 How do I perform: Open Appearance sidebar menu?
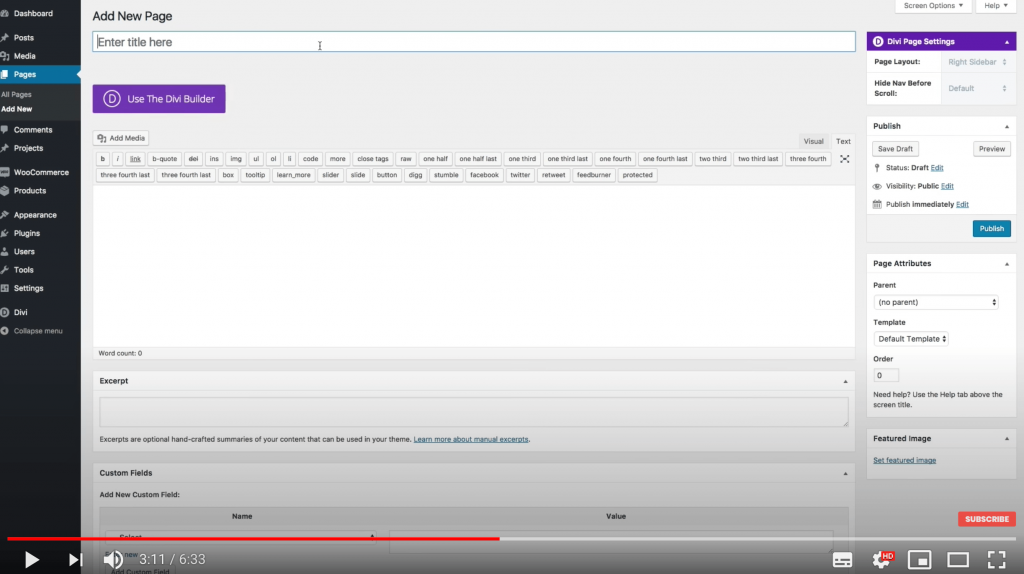coord(35,215)
